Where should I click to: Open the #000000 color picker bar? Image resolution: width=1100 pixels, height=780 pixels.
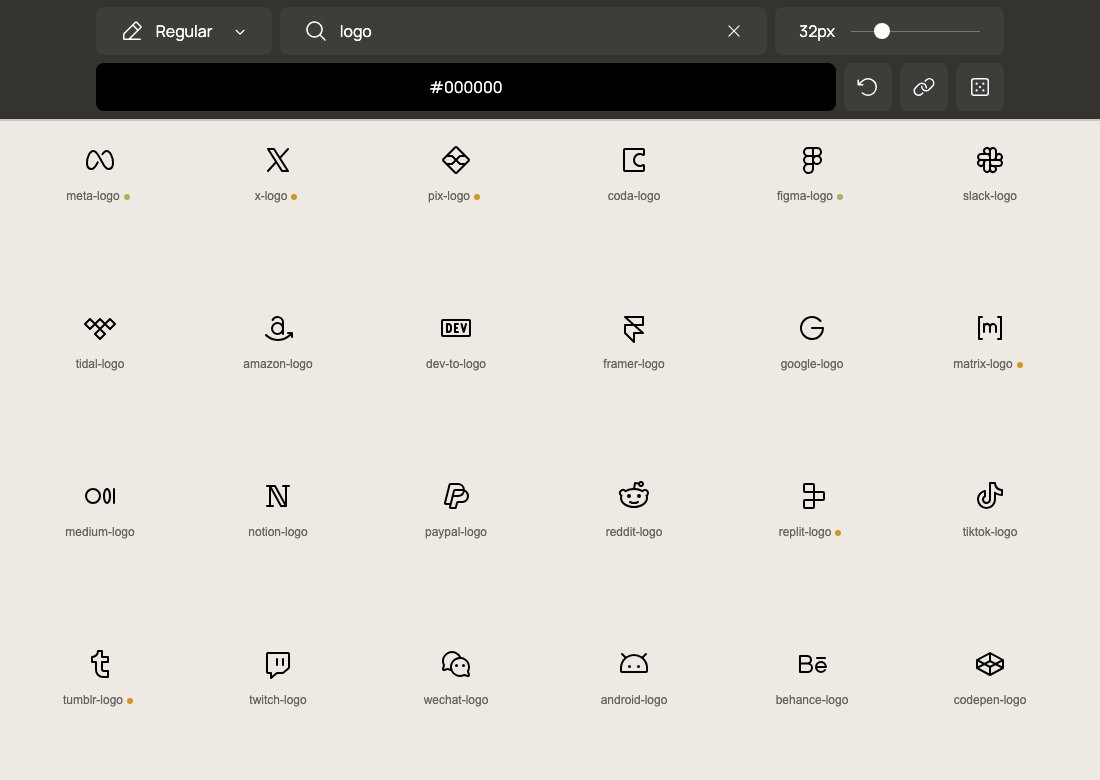click(466, 87)
